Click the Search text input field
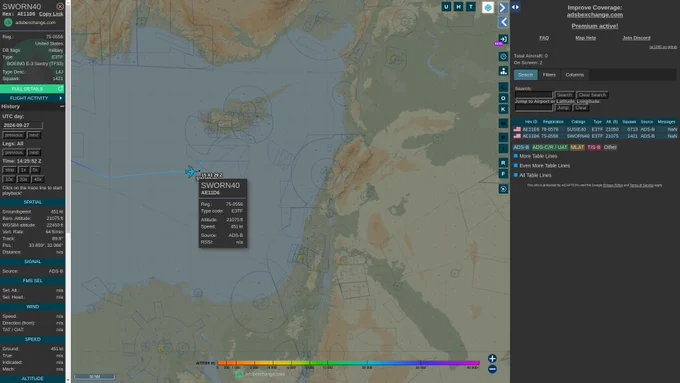Screen dimensions: 680x383 [x=534, y=95]
